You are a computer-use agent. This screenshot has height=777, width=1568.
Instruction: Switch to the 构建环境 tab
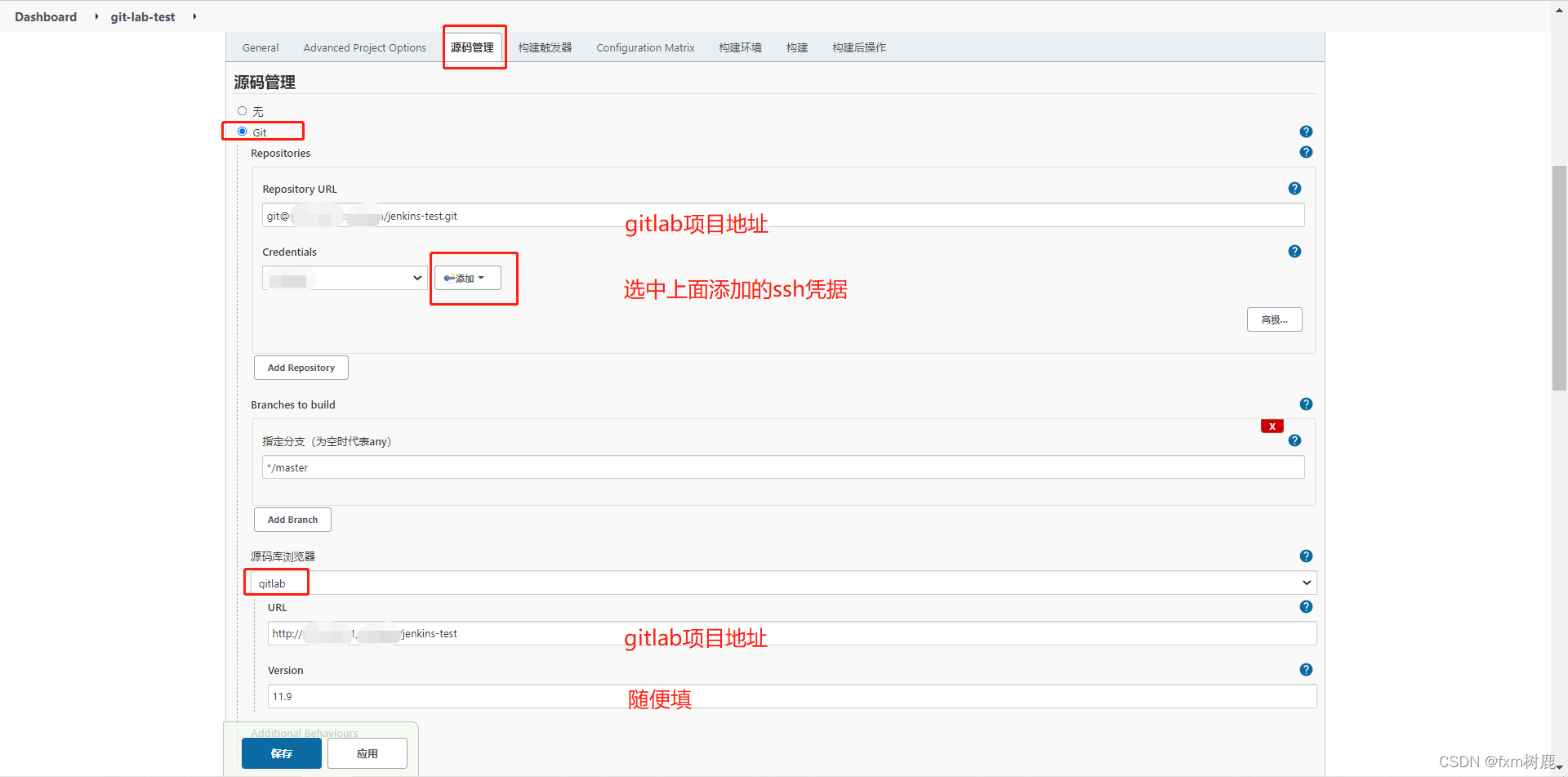(x=740, y=47)
